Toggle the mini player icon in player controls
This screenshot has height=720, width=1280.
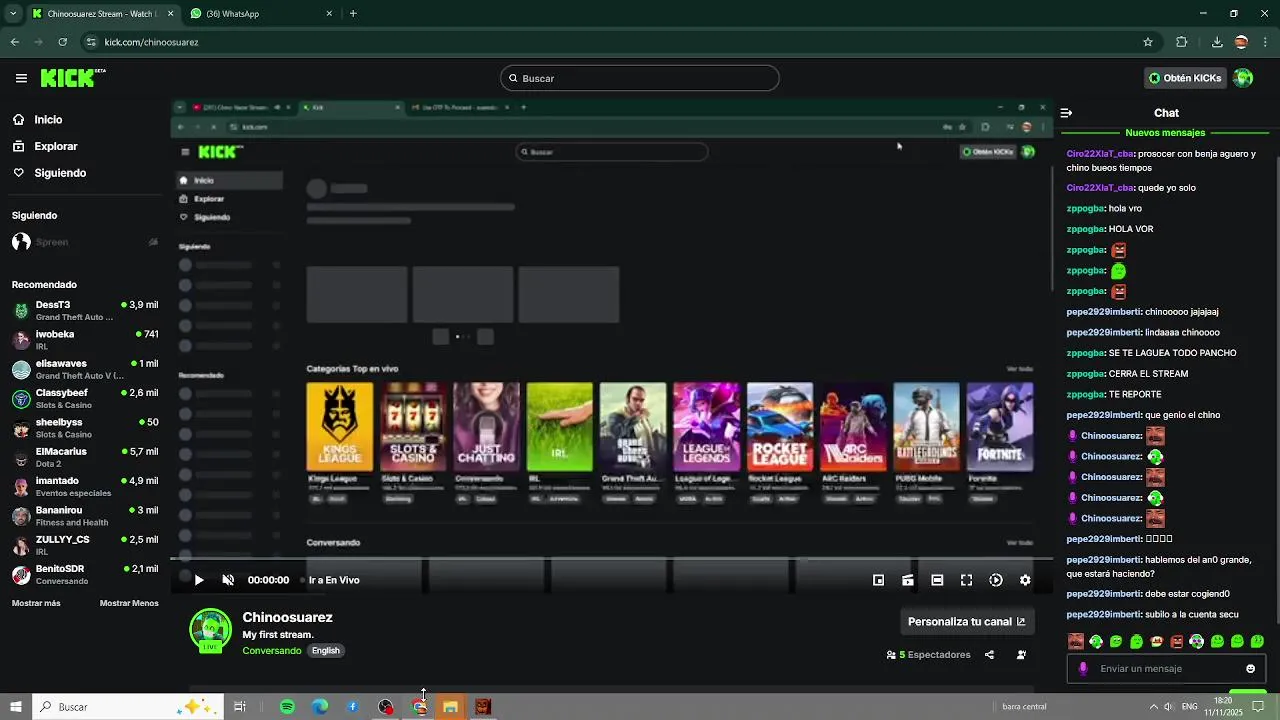(x=878, y=580)
